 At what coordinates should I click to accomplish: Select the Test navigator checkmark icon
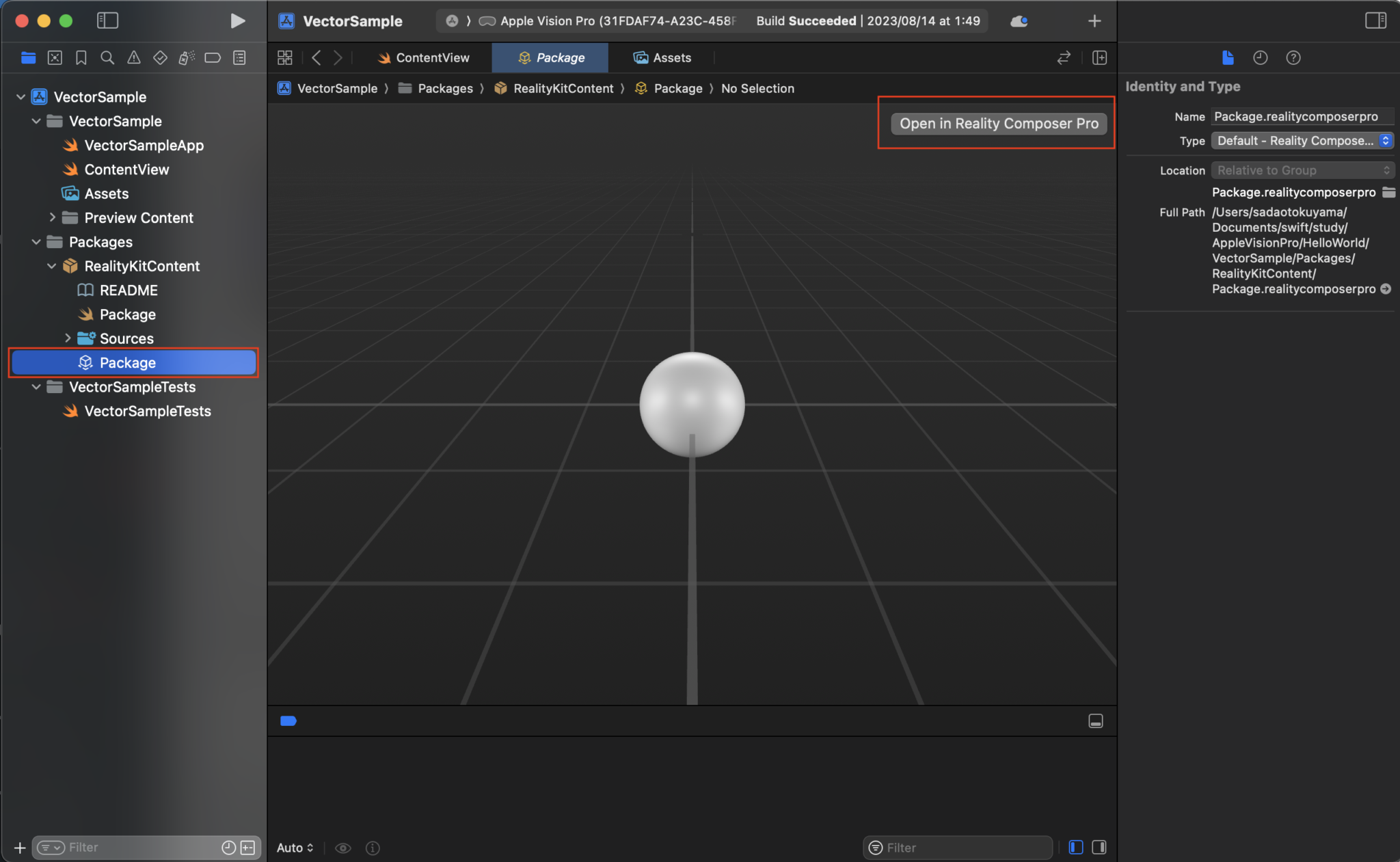point(160,57)
